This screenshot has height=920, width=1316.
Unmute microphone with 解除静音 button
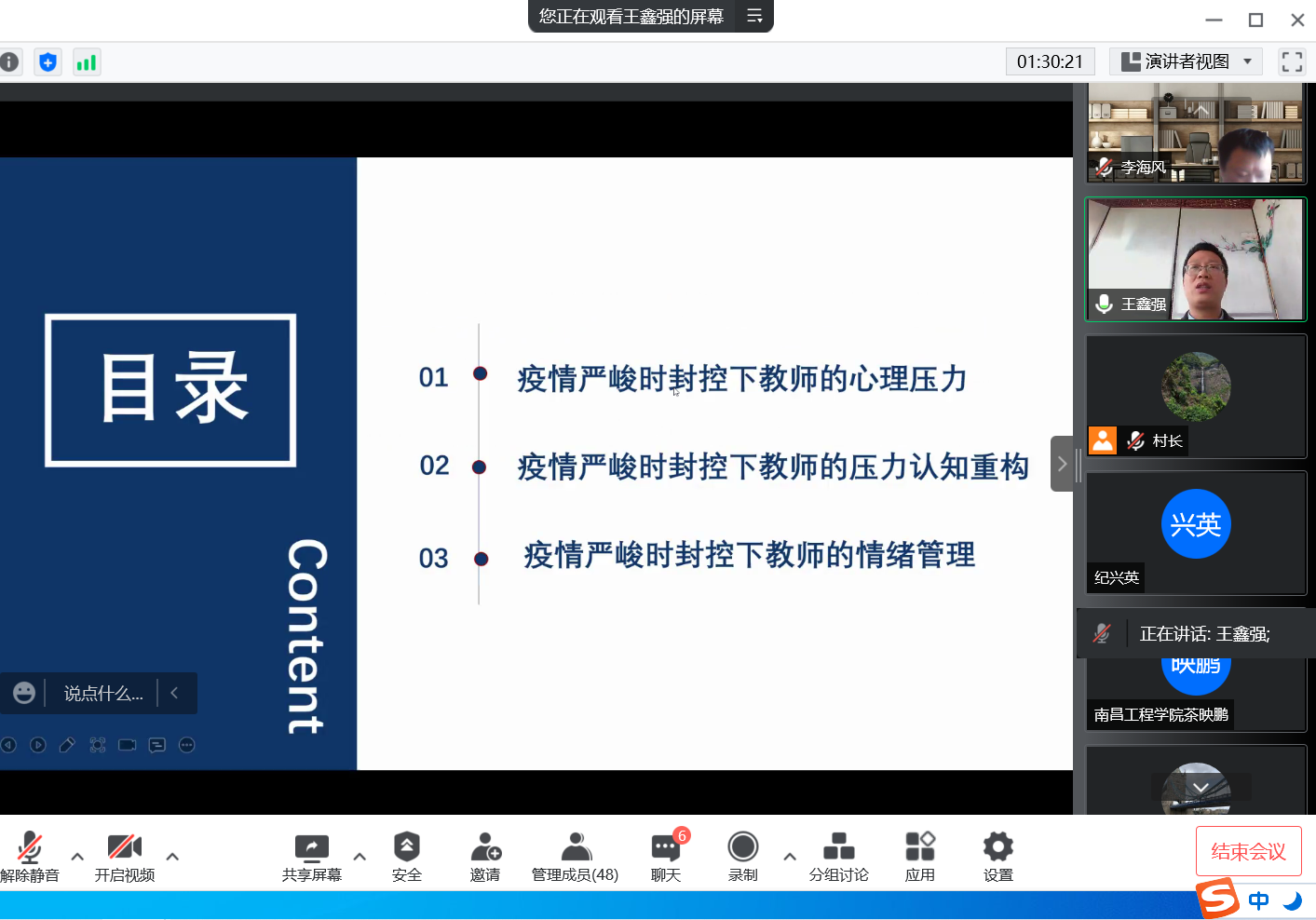pos(30,856)
